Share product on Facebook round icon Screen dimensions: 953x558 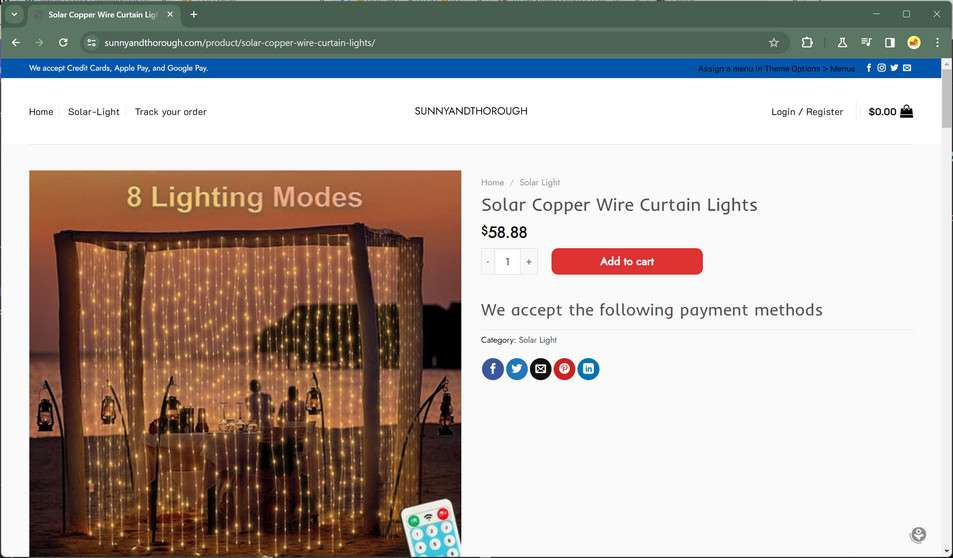(x=492, y=369)
